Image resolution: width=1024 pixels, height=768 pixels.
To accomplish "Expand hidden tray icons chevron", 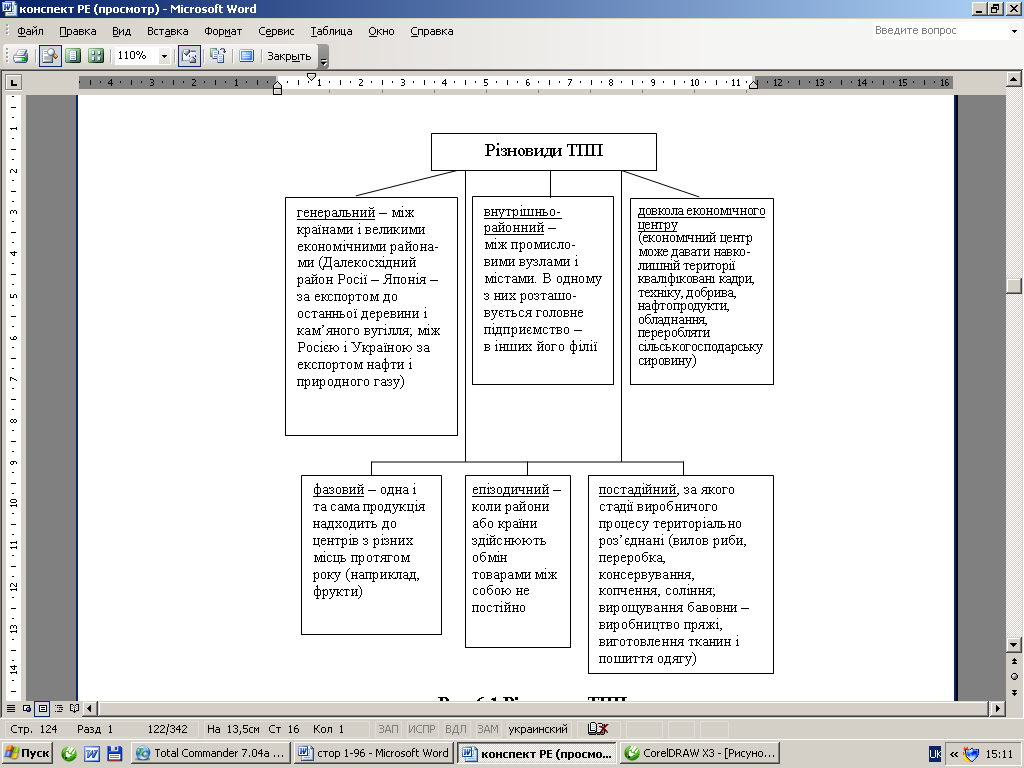I will tap(953, 754).
